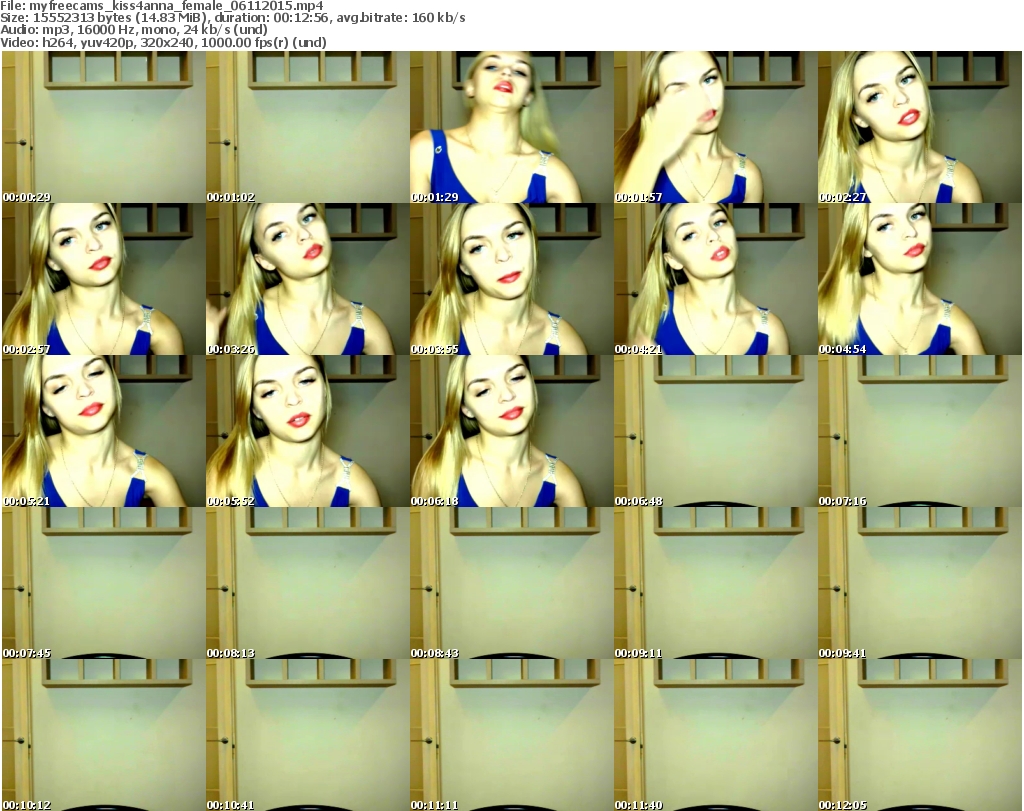Click the thumbnail stamped 00:00:29

click(x=103, y=127)
